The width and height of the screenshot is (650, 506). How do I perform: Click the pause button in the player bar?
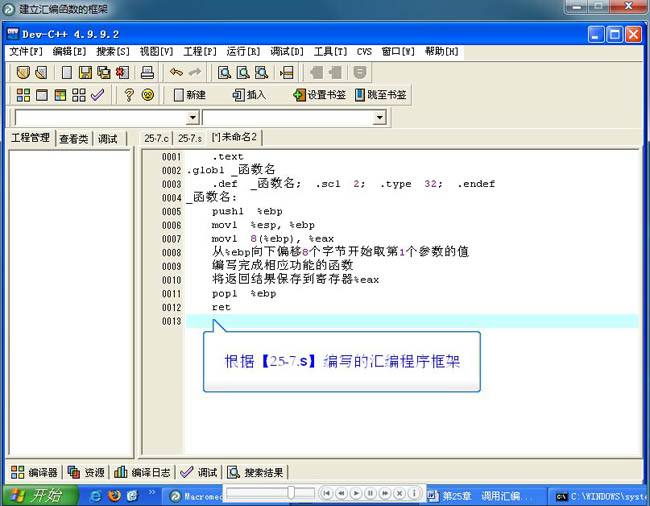(x=370, y=493)
